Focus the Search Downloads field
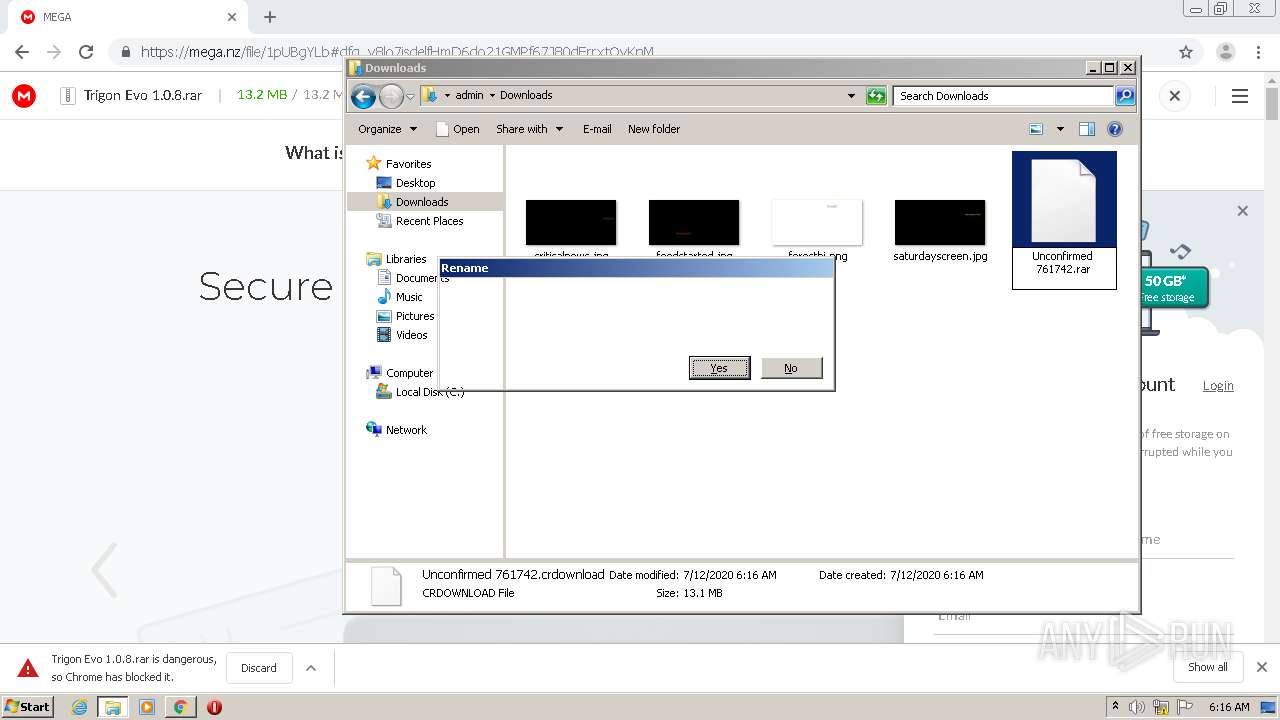Screen dimensions: 1280x720 coord(1003,96)
